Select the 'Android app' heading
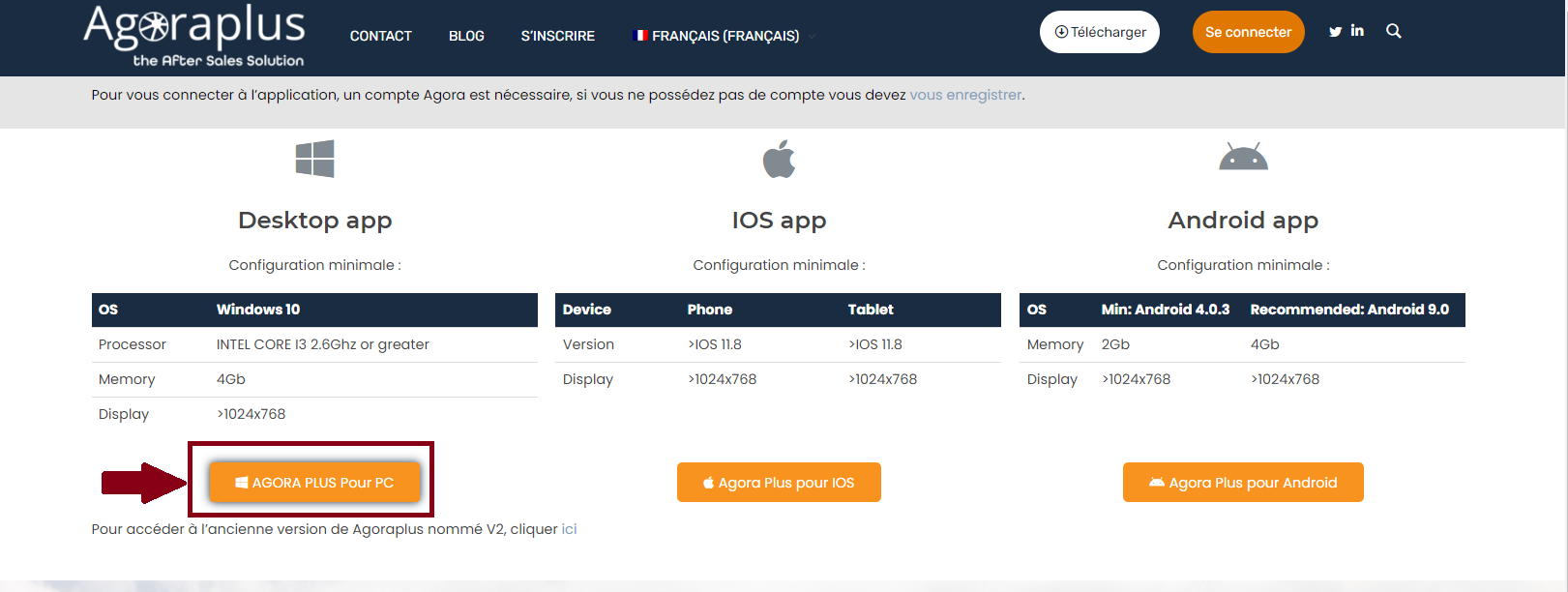1568x592 pixels. tap(1243, 221)
